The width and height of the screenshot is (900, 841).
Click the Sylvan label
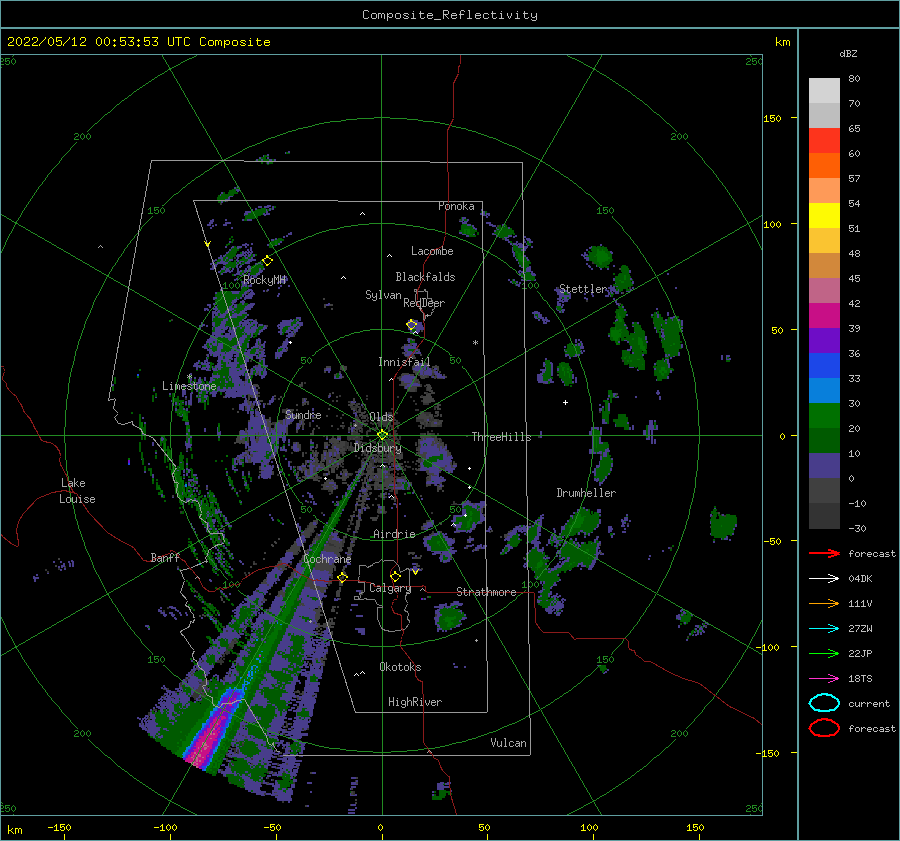(383, 295)
